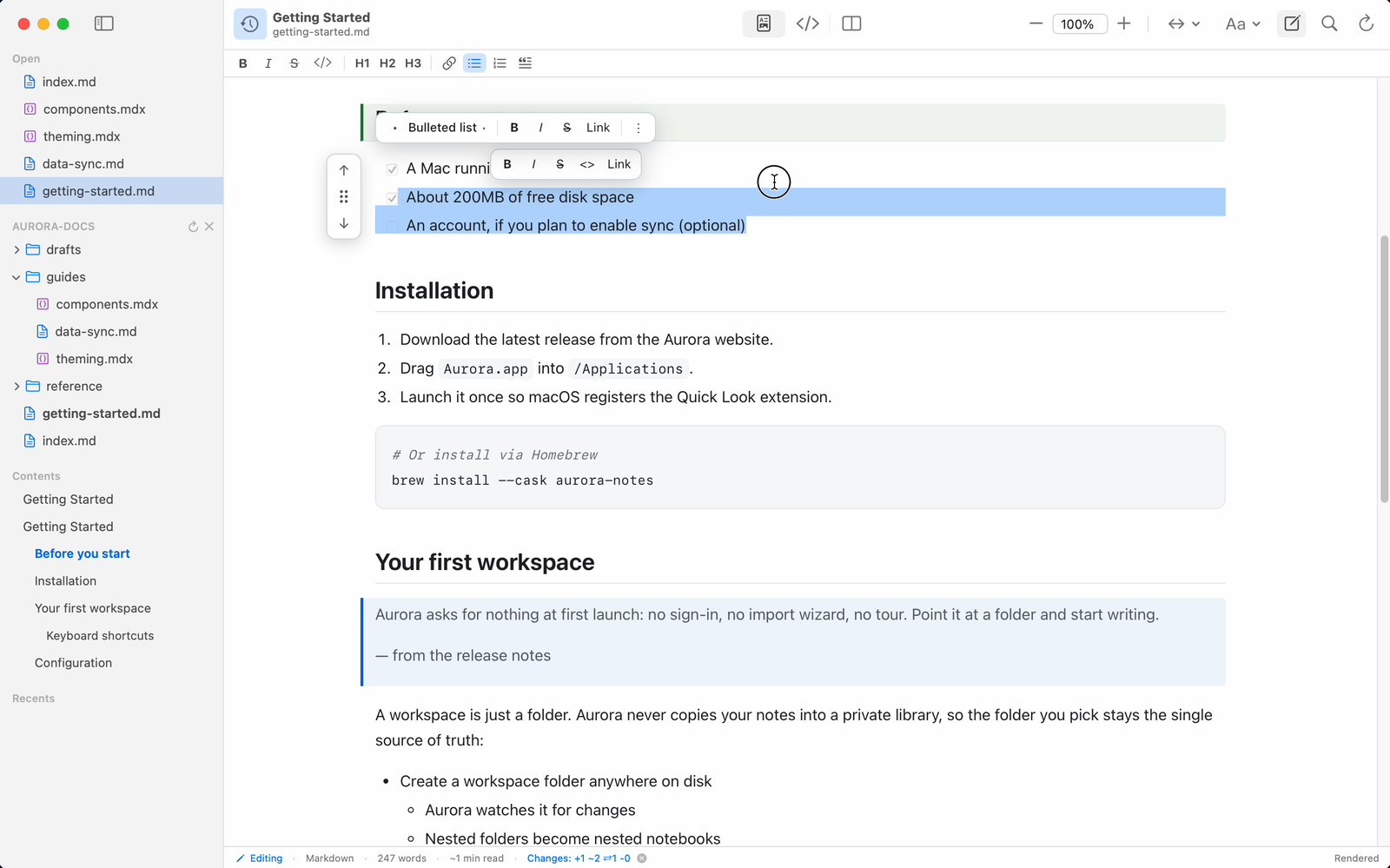
Task: Click the 100% zoom level field
Action: 1080,24
